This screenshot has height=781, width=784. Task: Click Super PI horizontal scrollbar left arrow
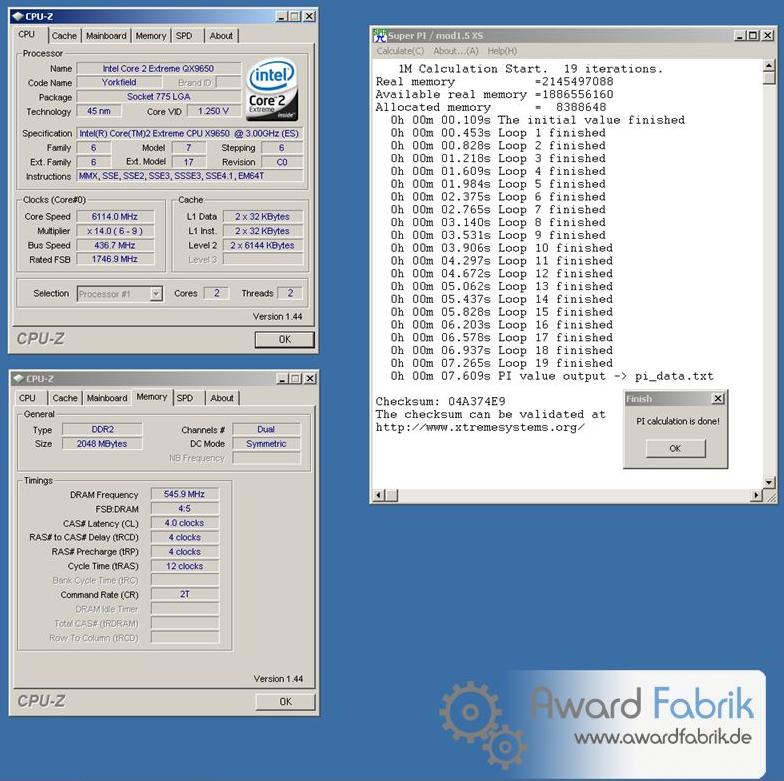pos(379,496)
